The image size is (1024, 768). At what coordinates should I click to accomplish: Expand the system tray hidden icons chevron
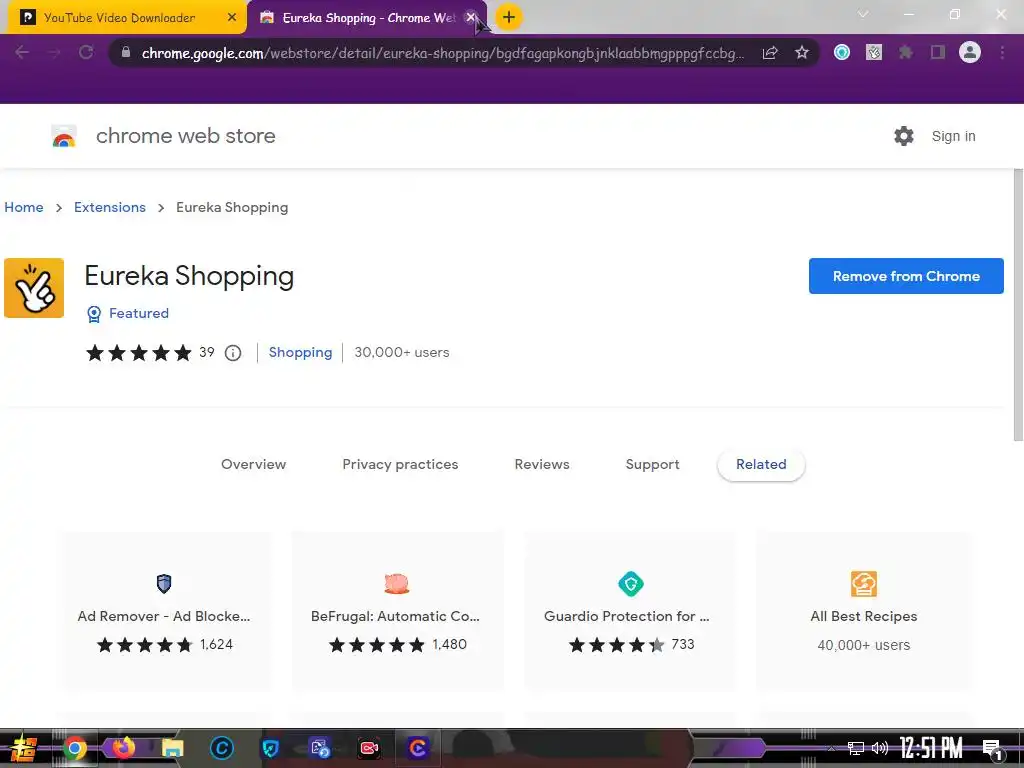tap(831, 748)
